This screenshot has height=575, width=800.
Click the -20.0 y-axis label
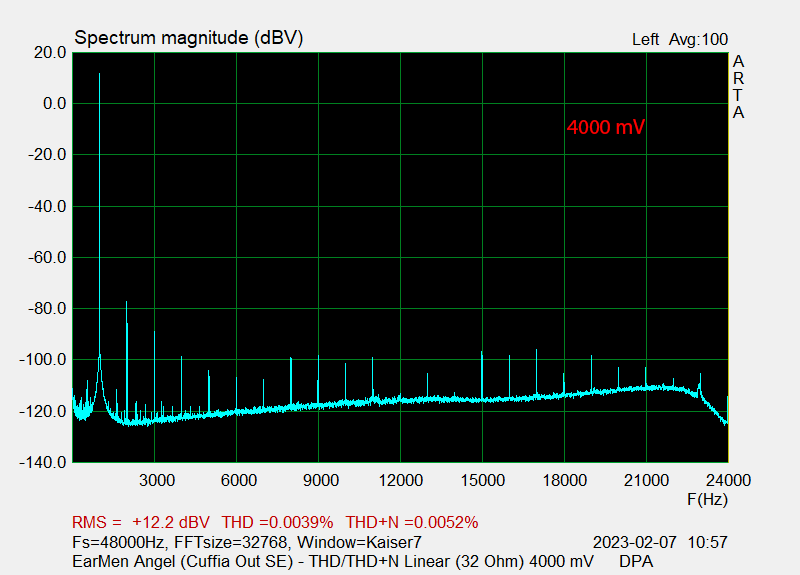(x=47, y=155)
